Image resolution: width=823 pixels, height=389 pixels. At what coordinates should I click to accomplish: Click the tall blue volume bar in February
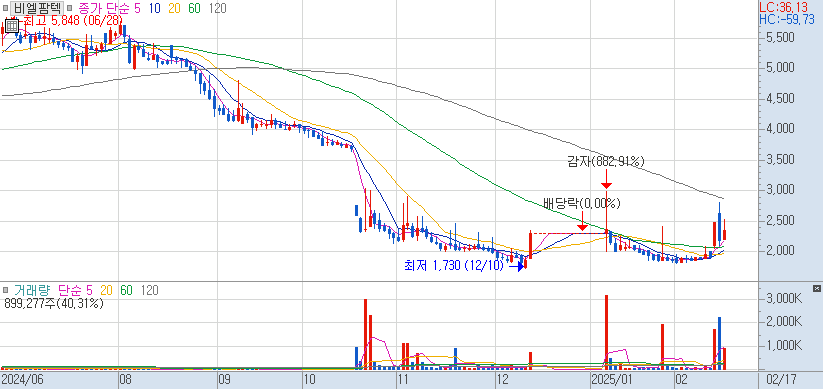720,343
